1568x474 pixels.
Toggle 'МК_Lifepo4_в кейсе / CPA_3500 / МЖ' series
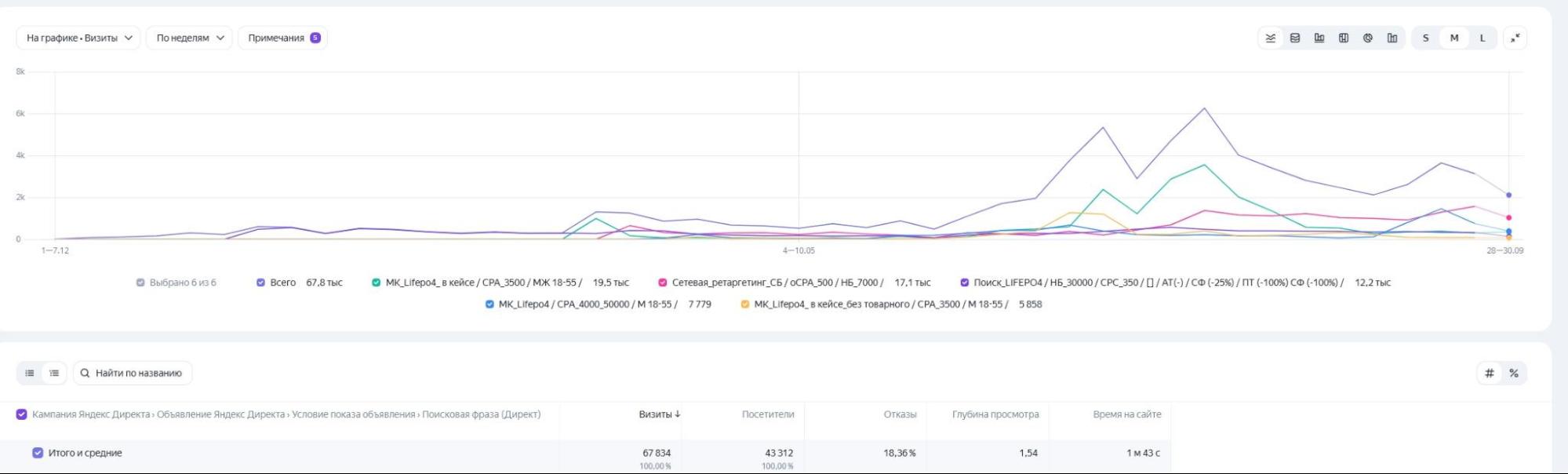[x=377, y=283]
